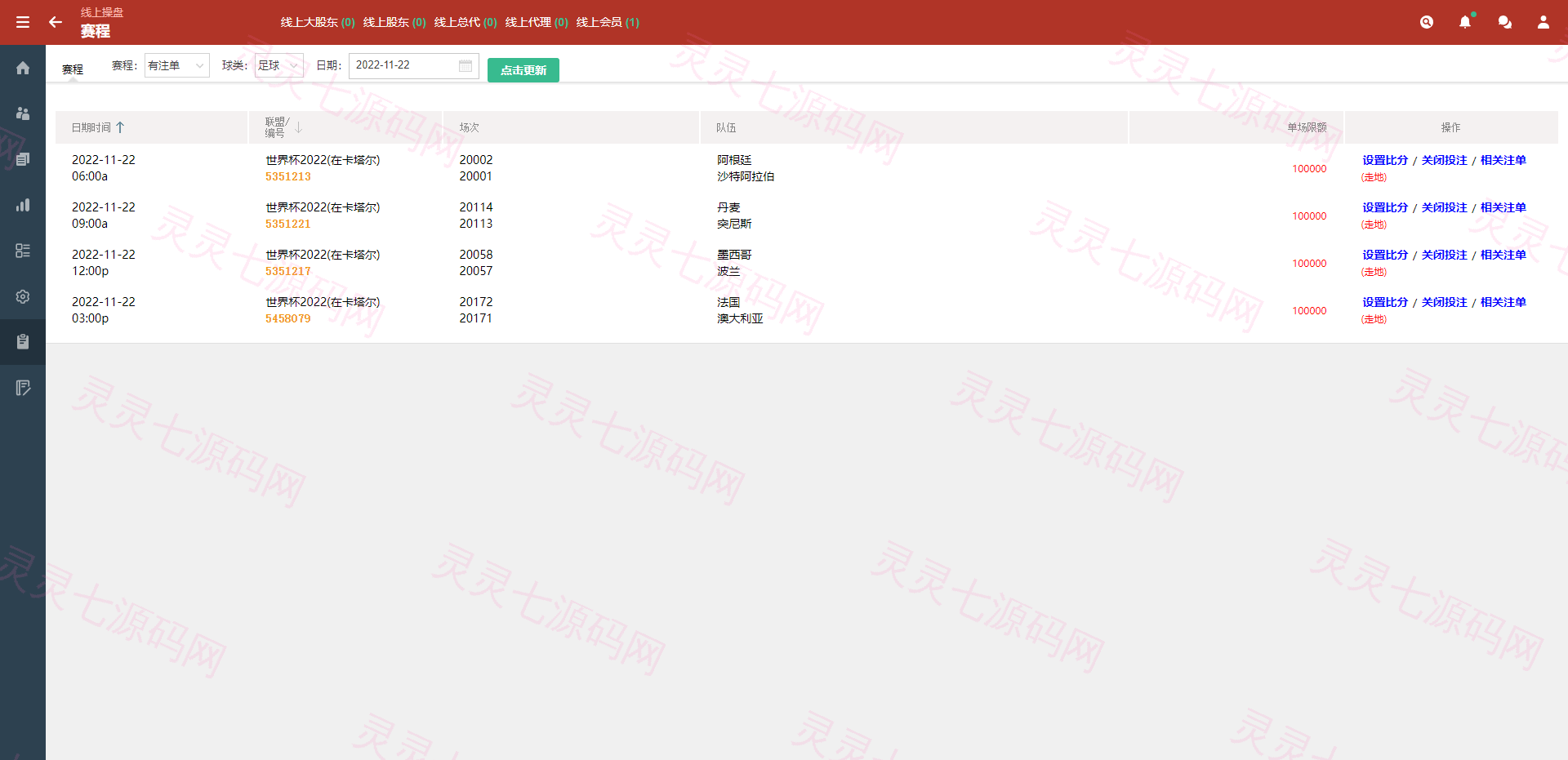Image resolution: width=1568 pixels, height=760 pixels.
Task: Open the chat messages icon
Action: (1504, 22)
